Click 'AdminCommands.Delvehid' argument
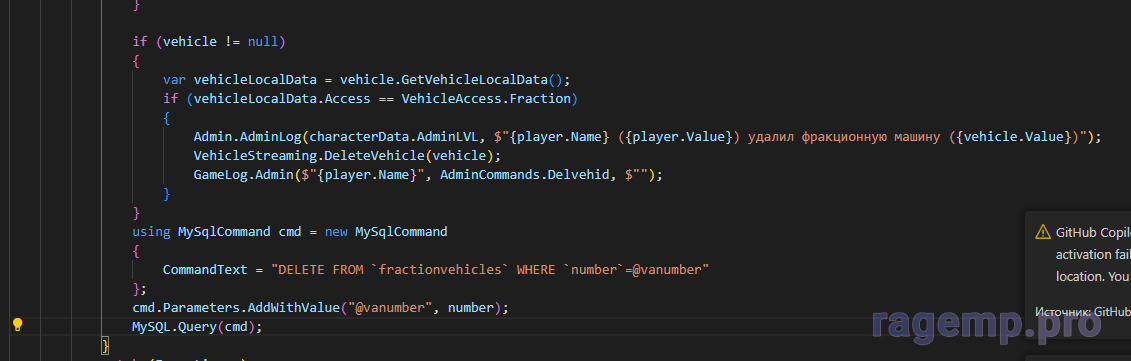 click(524, 175)
